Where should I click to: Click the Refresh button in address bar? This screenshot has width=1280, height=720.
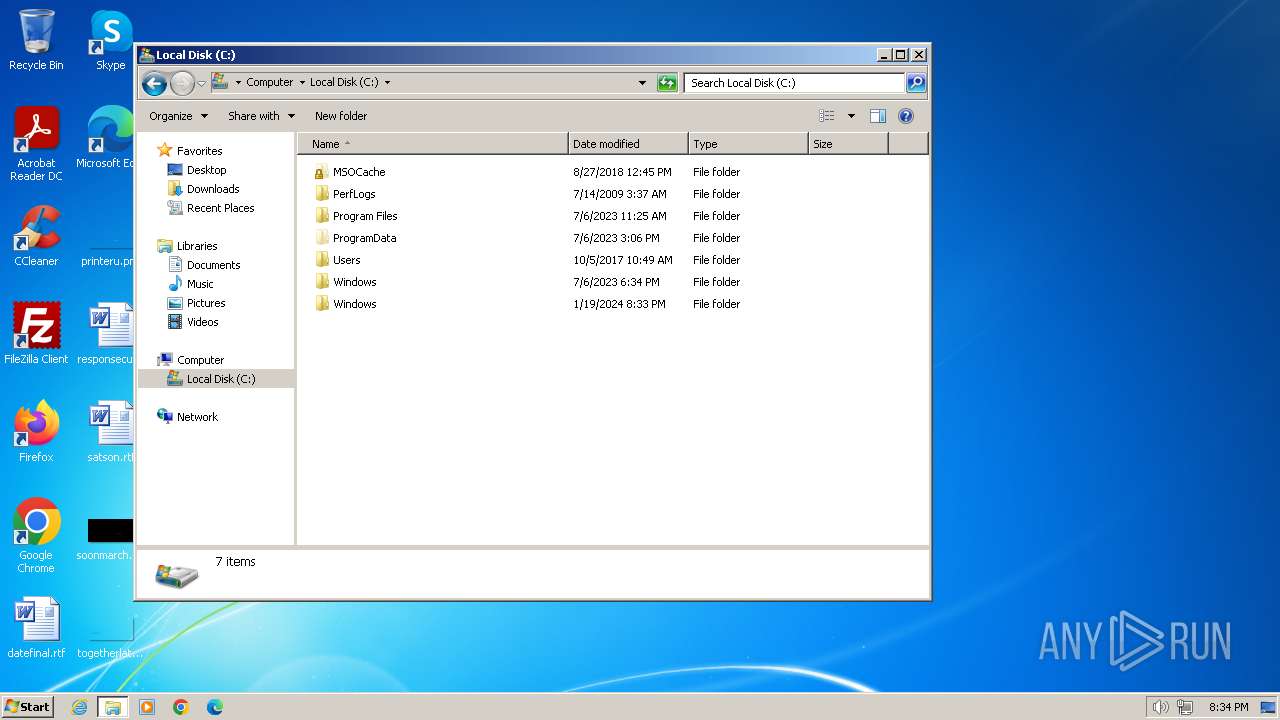667,83
